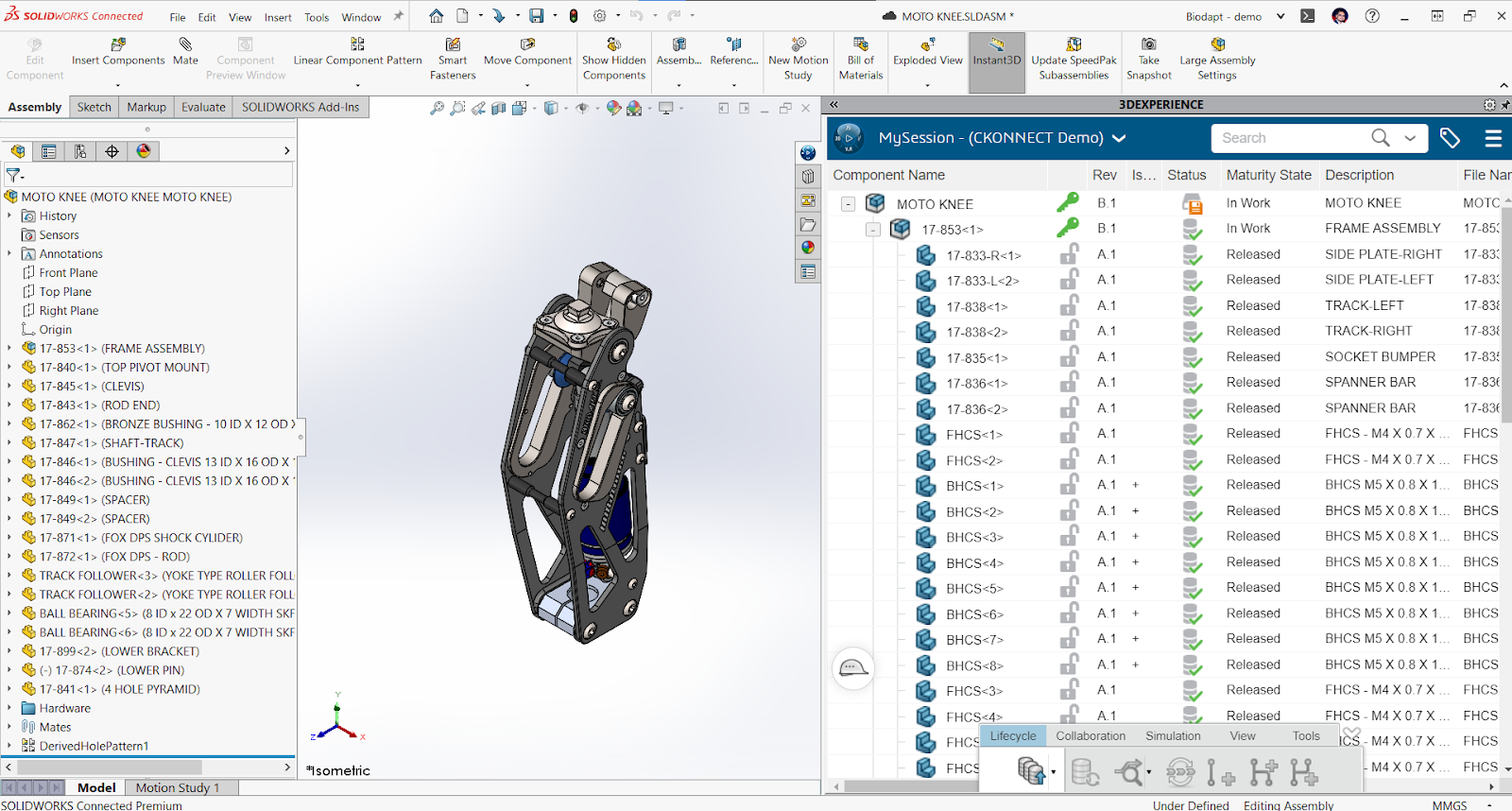
Task: Open the search options dropdown arrow
Action: [x=1410, y=138]
